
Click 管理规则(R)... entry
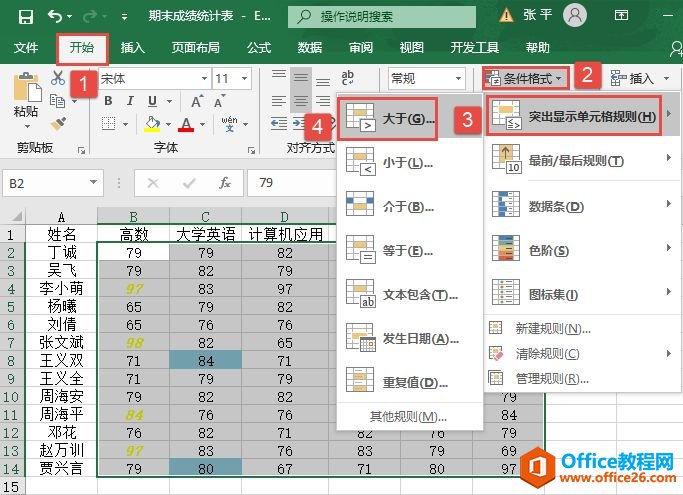[582, 379]
